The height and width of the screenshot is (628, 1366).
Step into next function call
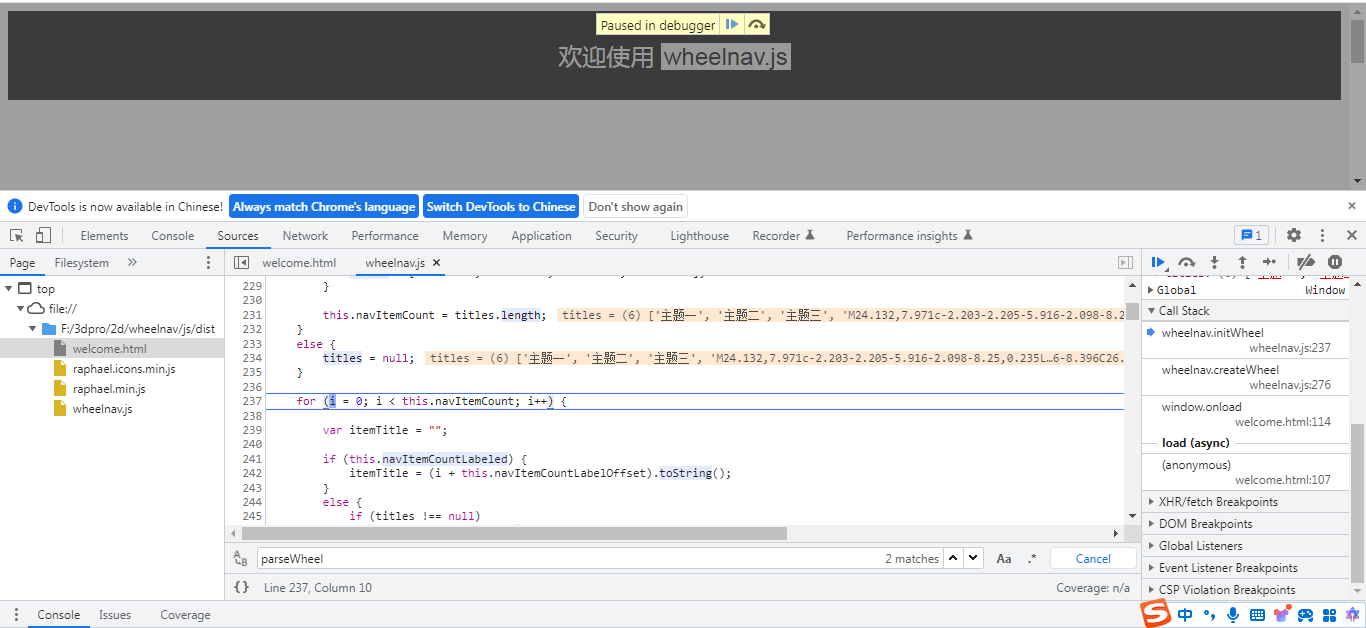pyautogui.click(x=1214, y=262)
